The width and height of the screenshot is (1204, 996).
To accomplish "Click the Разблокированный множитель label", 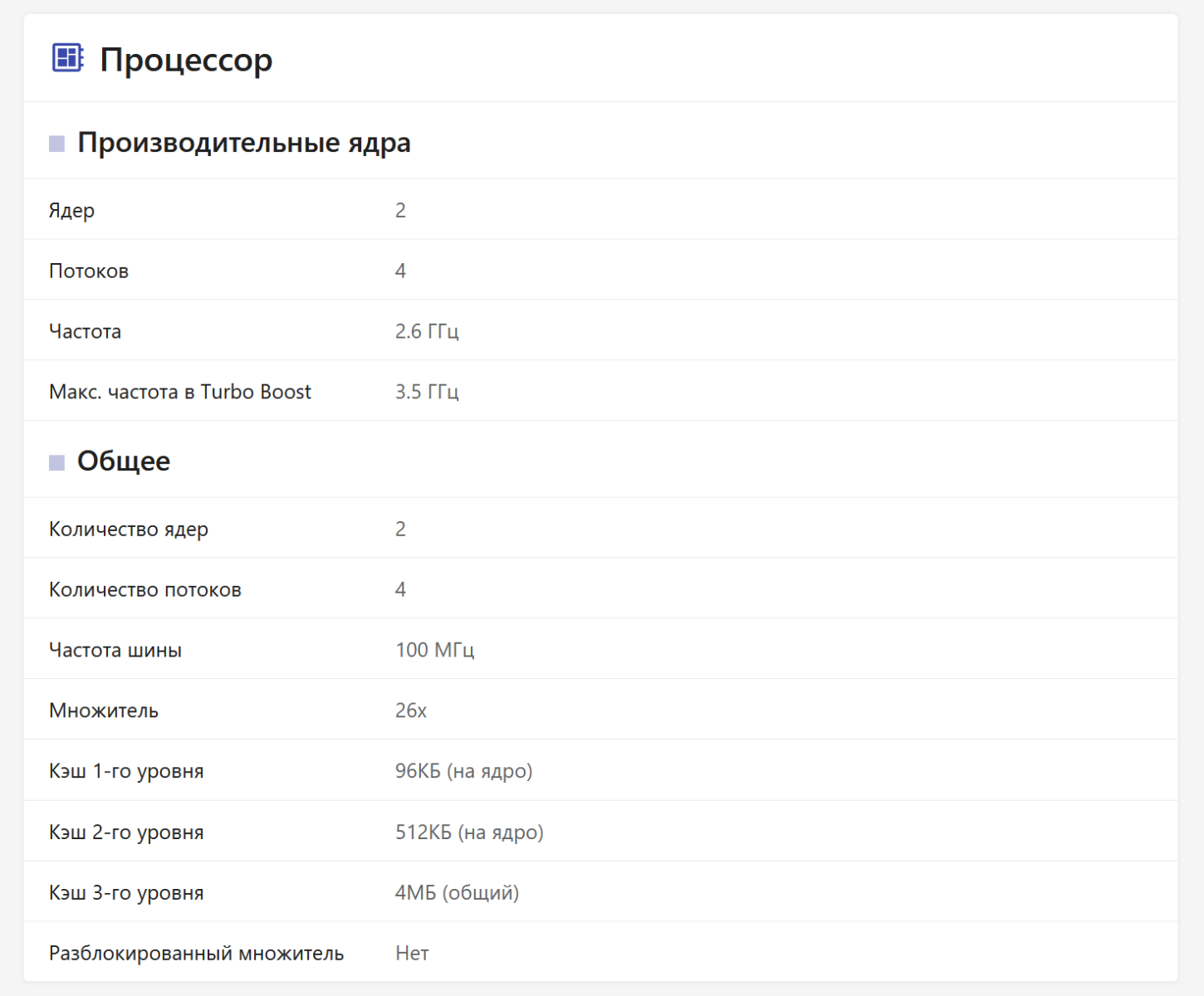I will pyautogui.click(x=196, y=954).
